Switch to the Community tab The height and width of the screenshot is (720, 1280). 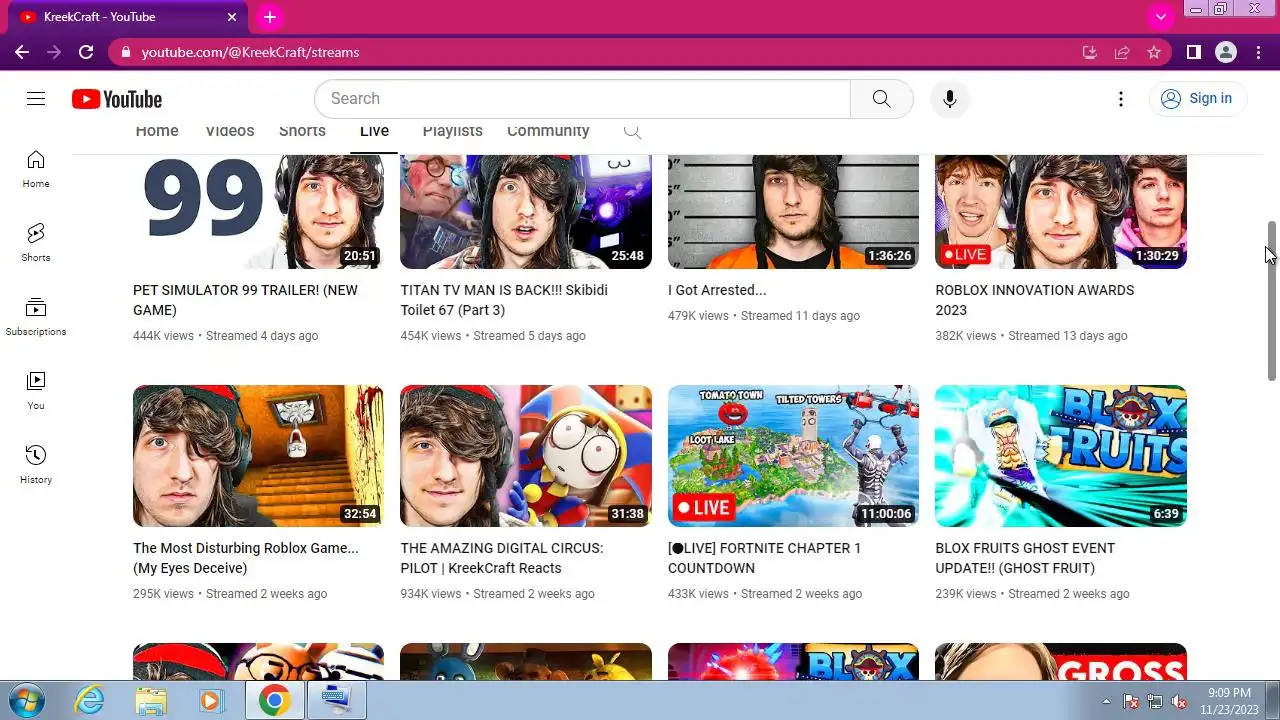(548, 131)
